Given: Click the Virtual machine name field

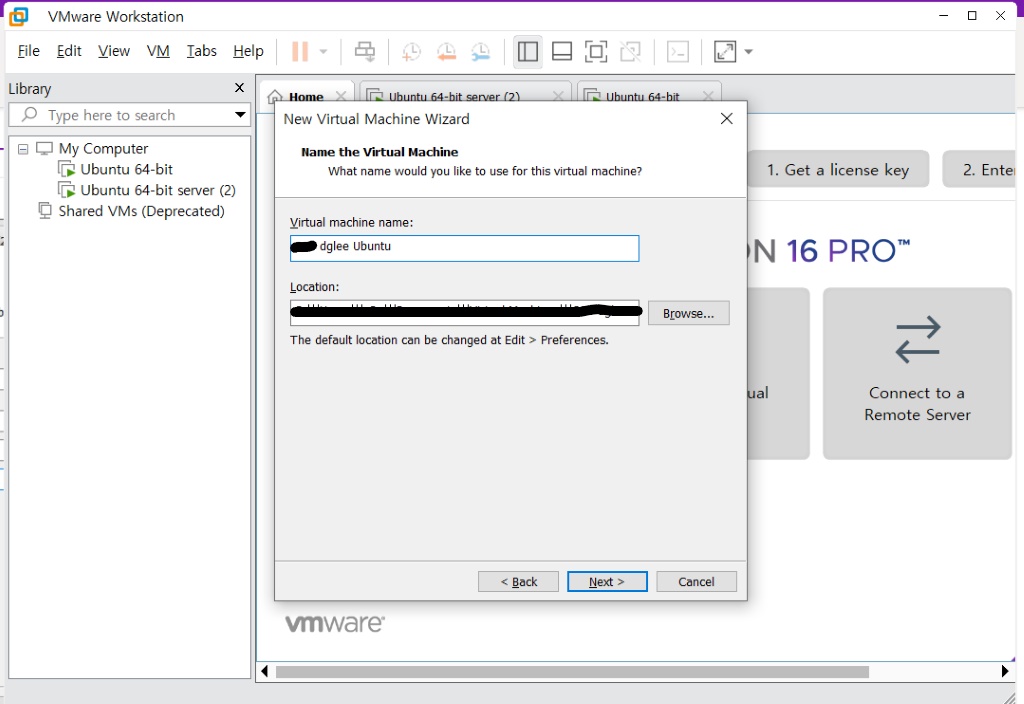Looking at the screenshot, I should (464, 248).
